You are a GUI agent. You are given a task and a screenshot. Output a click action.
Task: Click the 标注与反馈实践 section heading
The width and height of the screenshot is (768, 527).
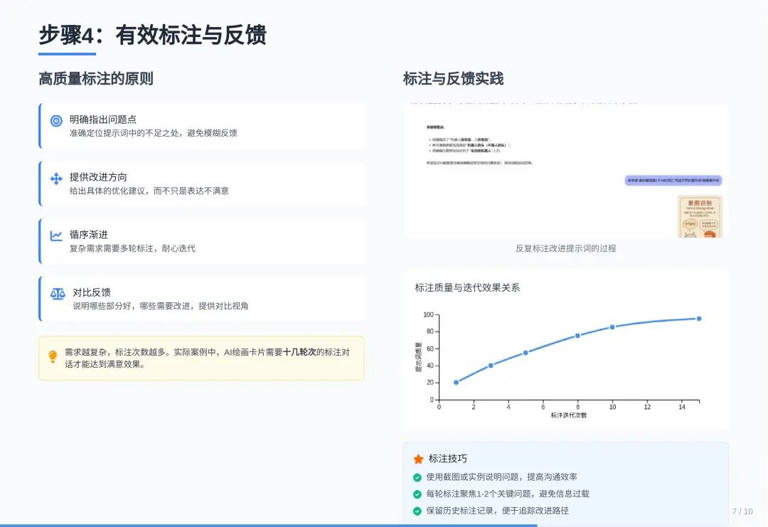click(x=453, y=79)
